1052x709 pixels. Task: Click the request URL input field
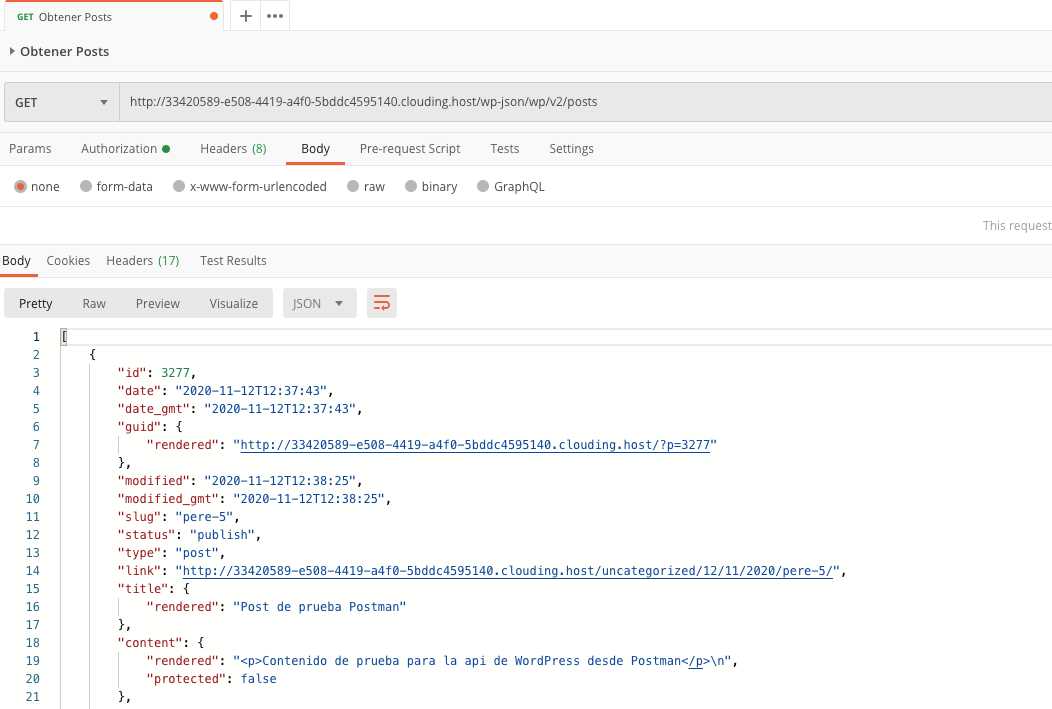click(585, 102)
